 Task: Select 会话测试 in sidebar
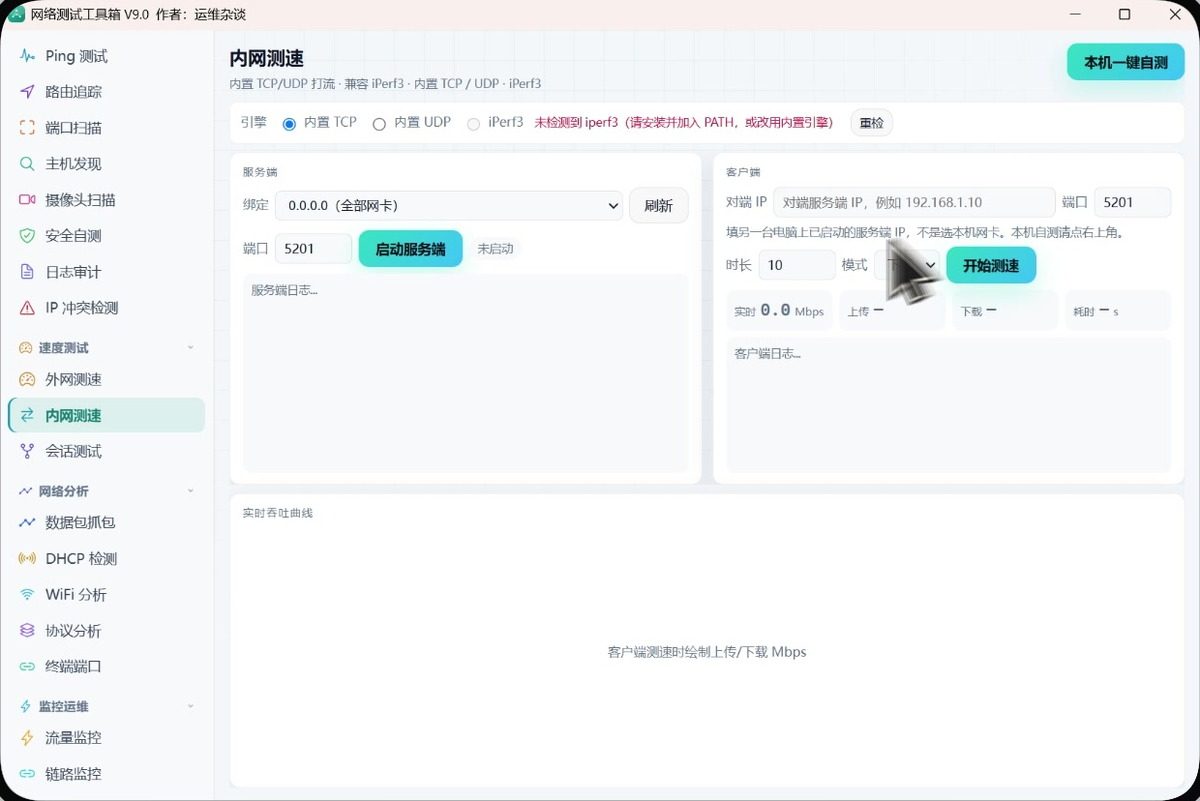point(106,452)
